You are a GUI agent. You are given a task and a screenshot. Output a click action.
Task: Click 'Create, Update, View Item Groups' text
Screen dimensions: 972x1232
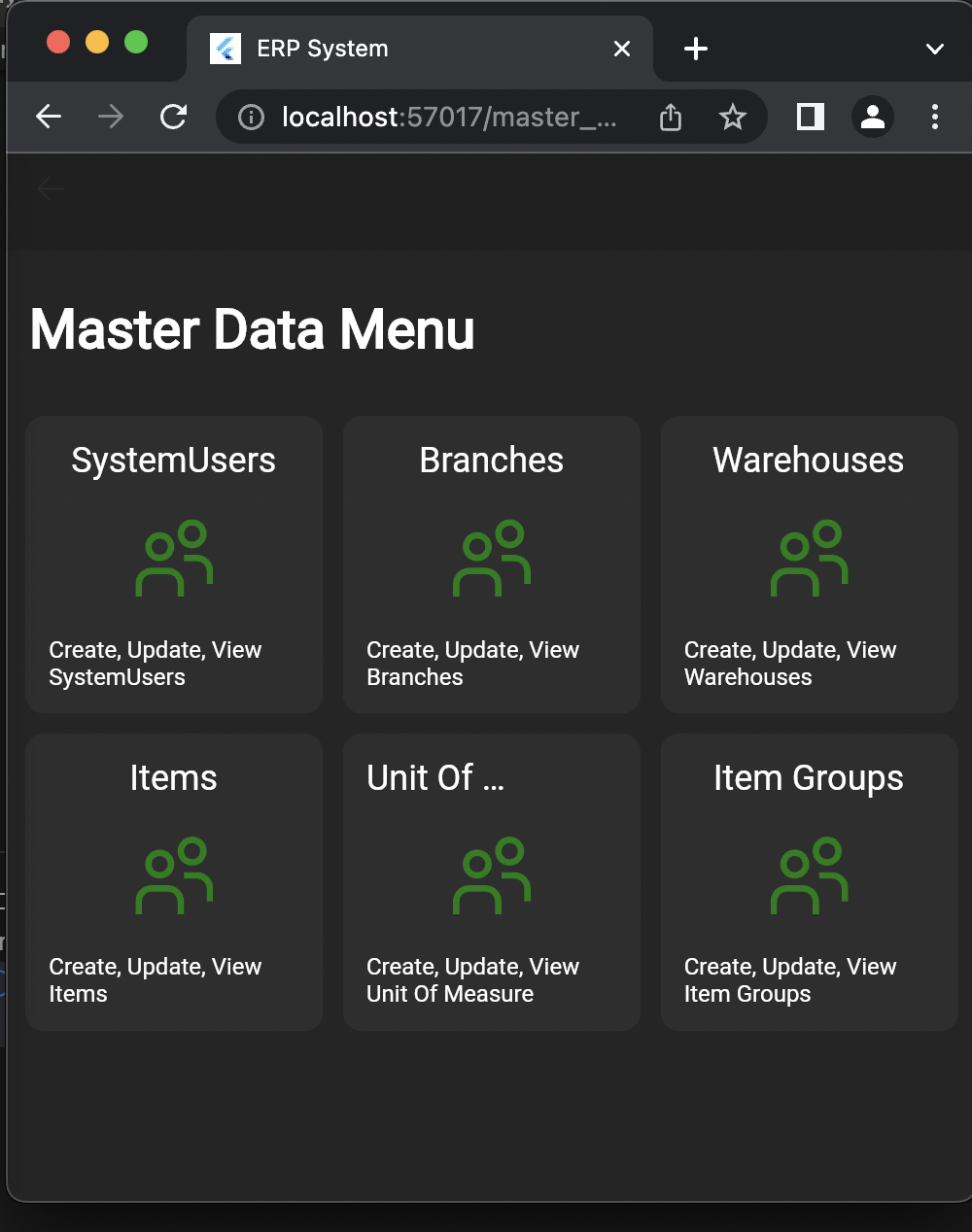pyautogui.click(x=791, y=980)
